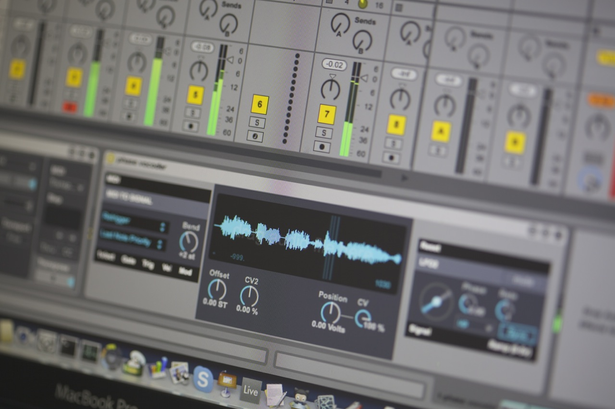Select the Trig output label
The height and width of the screenshot is (409, 615).
point(148,264)
